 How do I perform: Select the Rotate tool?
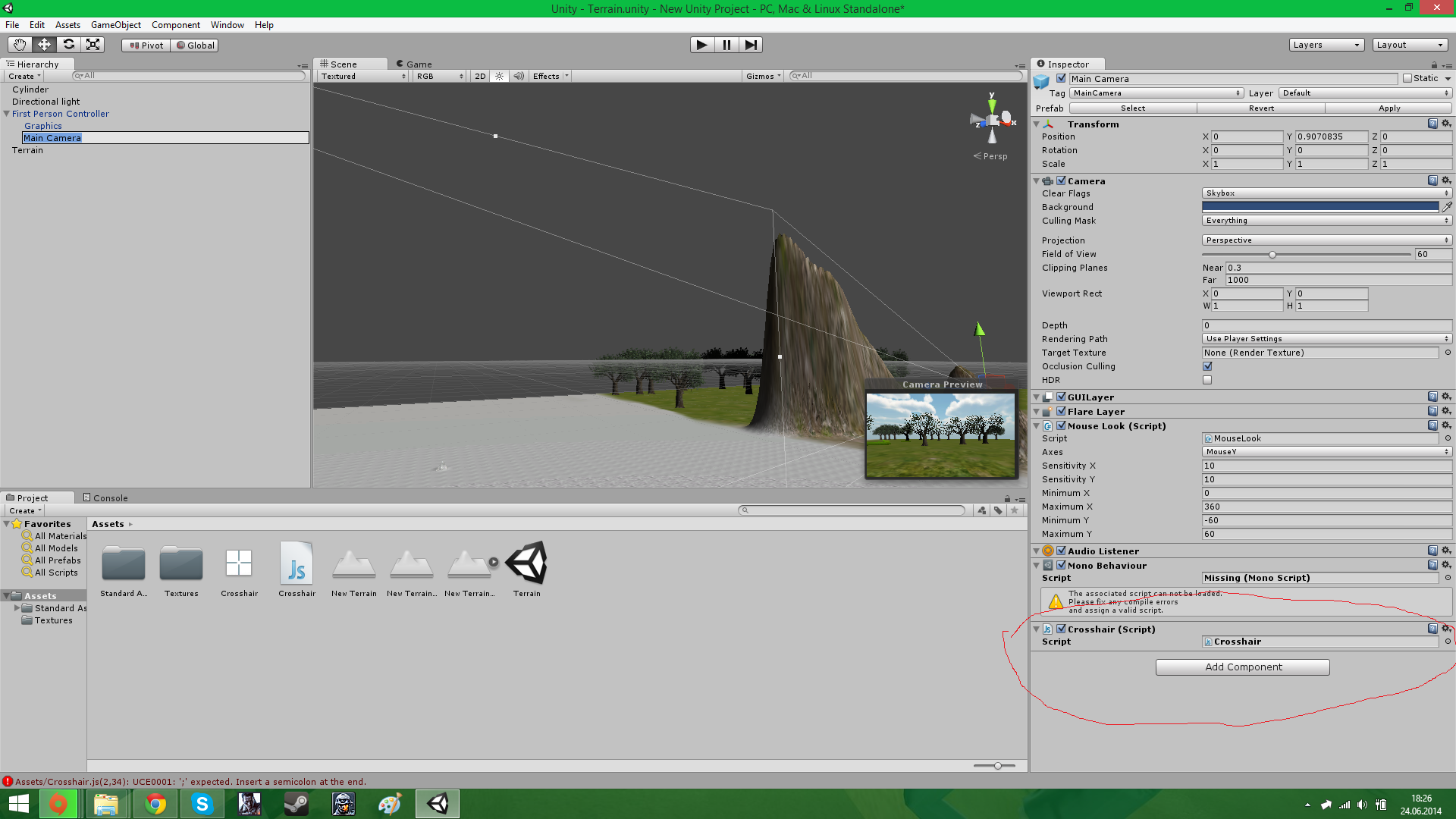pyautogui.click(x=68, y=45)
